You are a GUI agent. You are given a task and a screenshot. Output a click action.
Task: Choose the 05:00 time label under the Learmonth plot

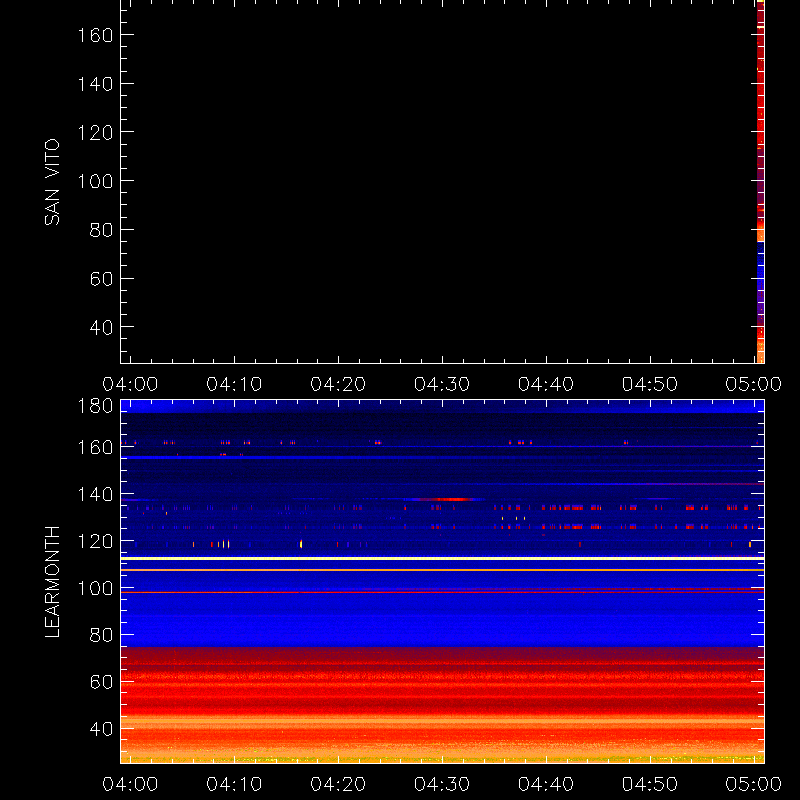coord(754,784)
